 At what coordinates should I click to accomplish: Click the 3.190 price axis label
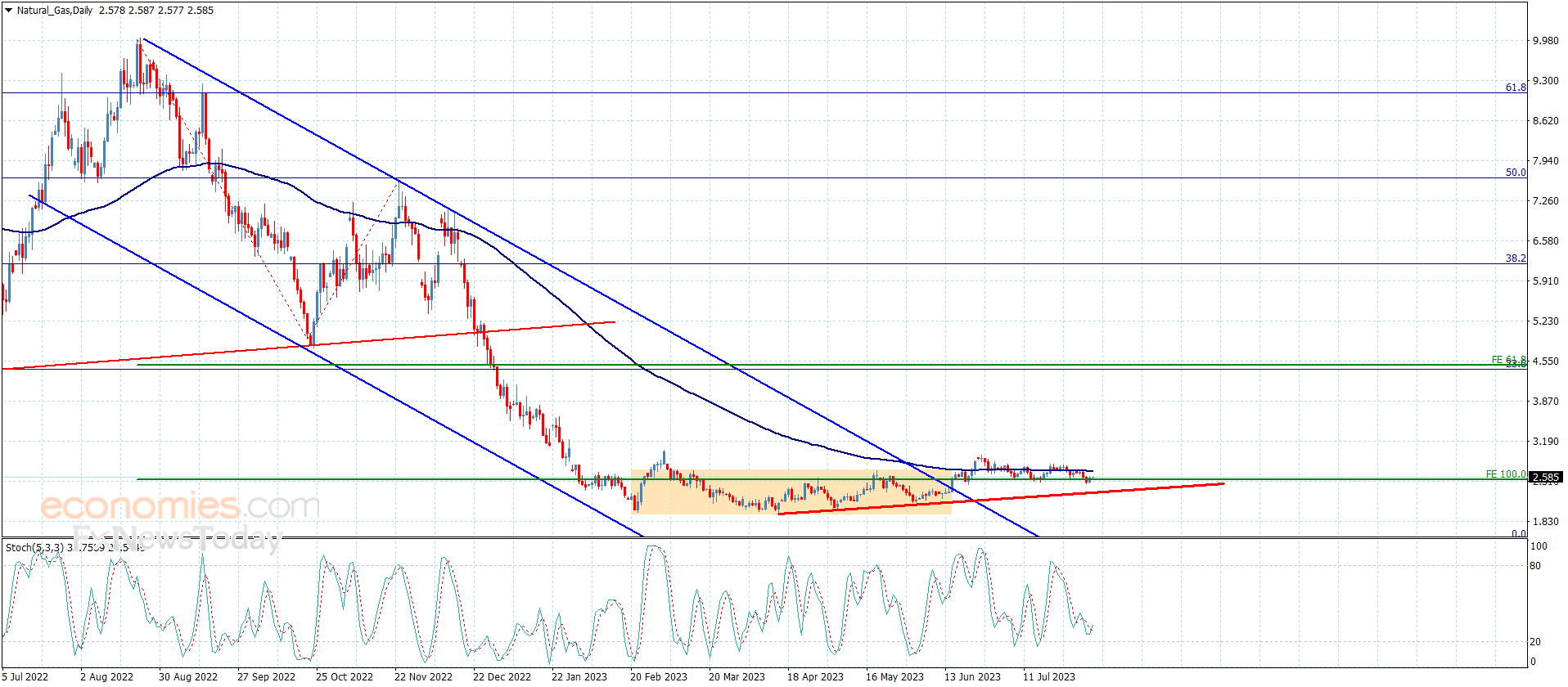(x=1546, y=442)
